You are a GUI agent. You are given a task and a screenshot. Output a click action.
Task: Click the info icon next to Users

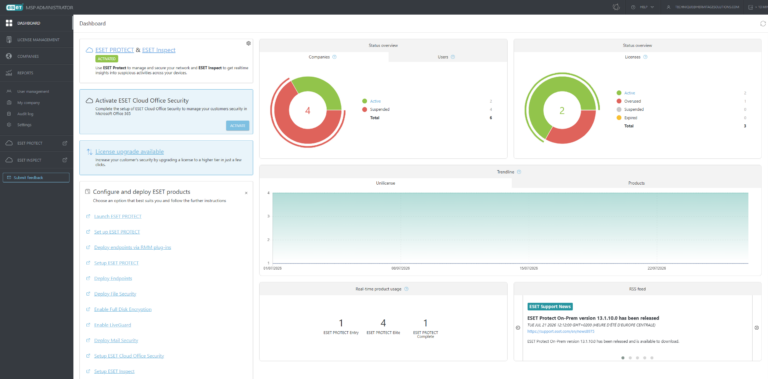tap(453, 57)
